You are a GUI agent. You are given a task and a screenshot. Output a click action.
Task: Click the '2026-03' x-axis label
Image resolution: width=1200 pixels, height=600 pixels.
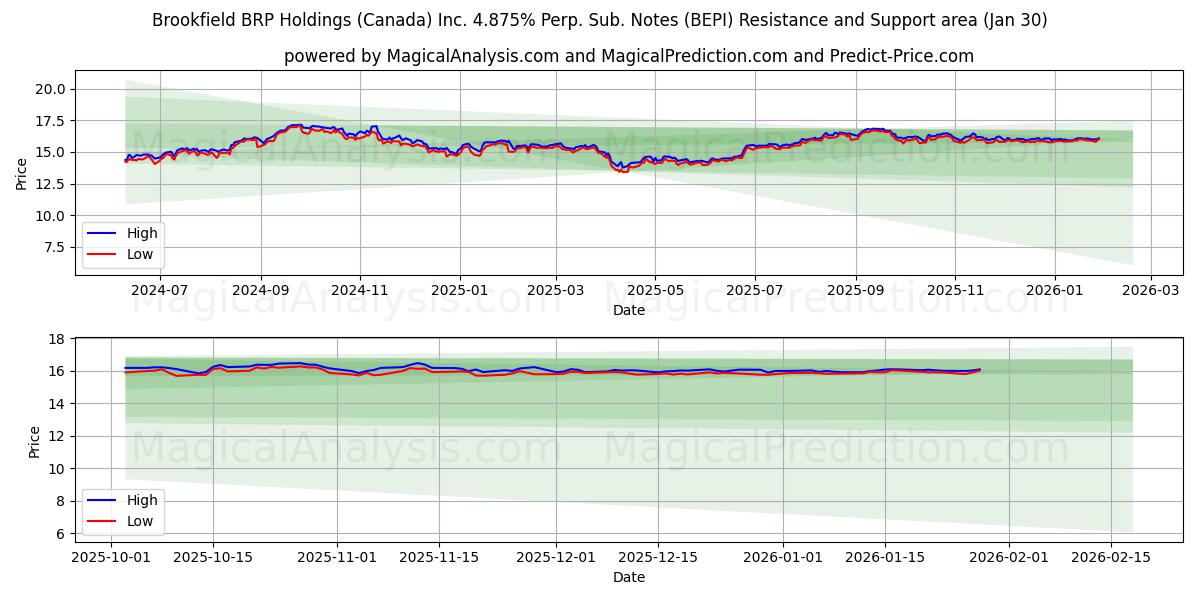click(1150, 290)
